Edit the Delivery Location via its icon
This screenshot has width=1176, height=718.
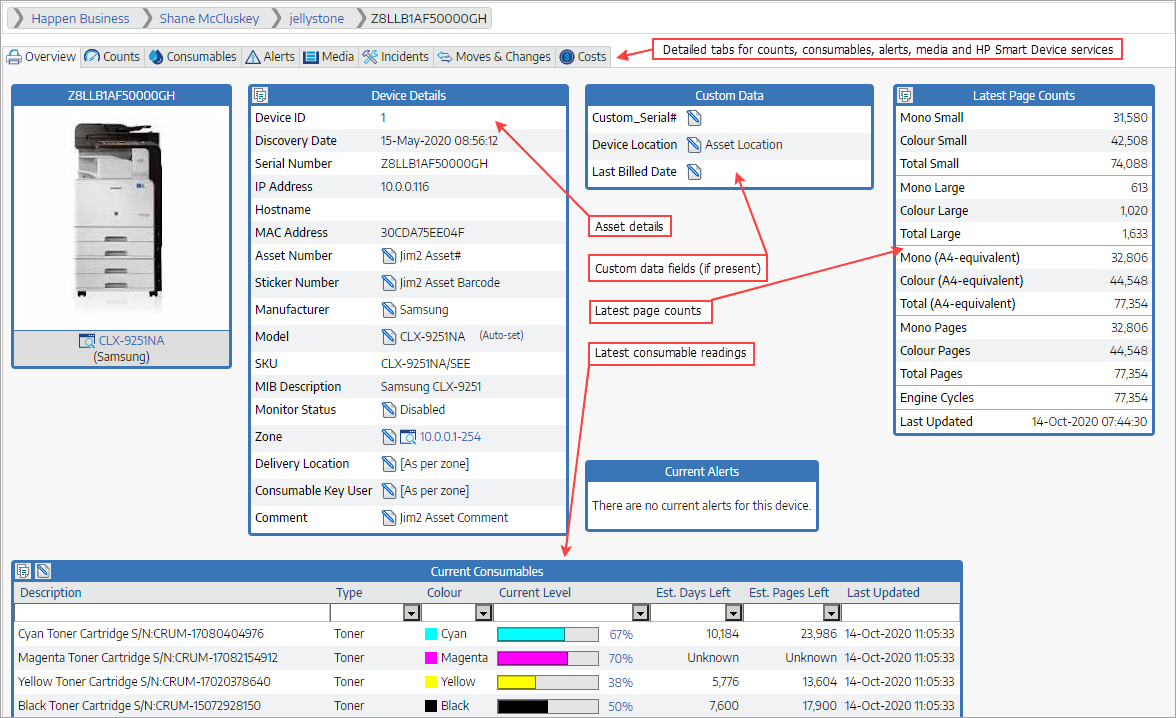point(389,464)
